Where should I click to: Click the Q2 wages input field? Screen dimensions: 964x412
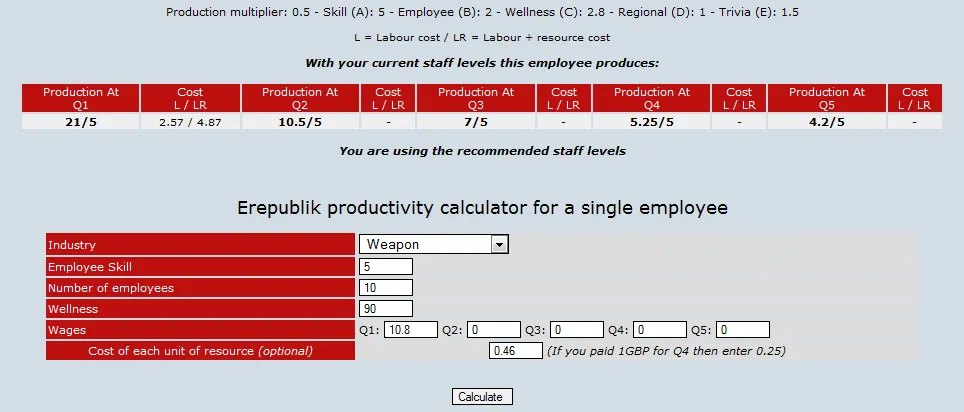[494, 330]
